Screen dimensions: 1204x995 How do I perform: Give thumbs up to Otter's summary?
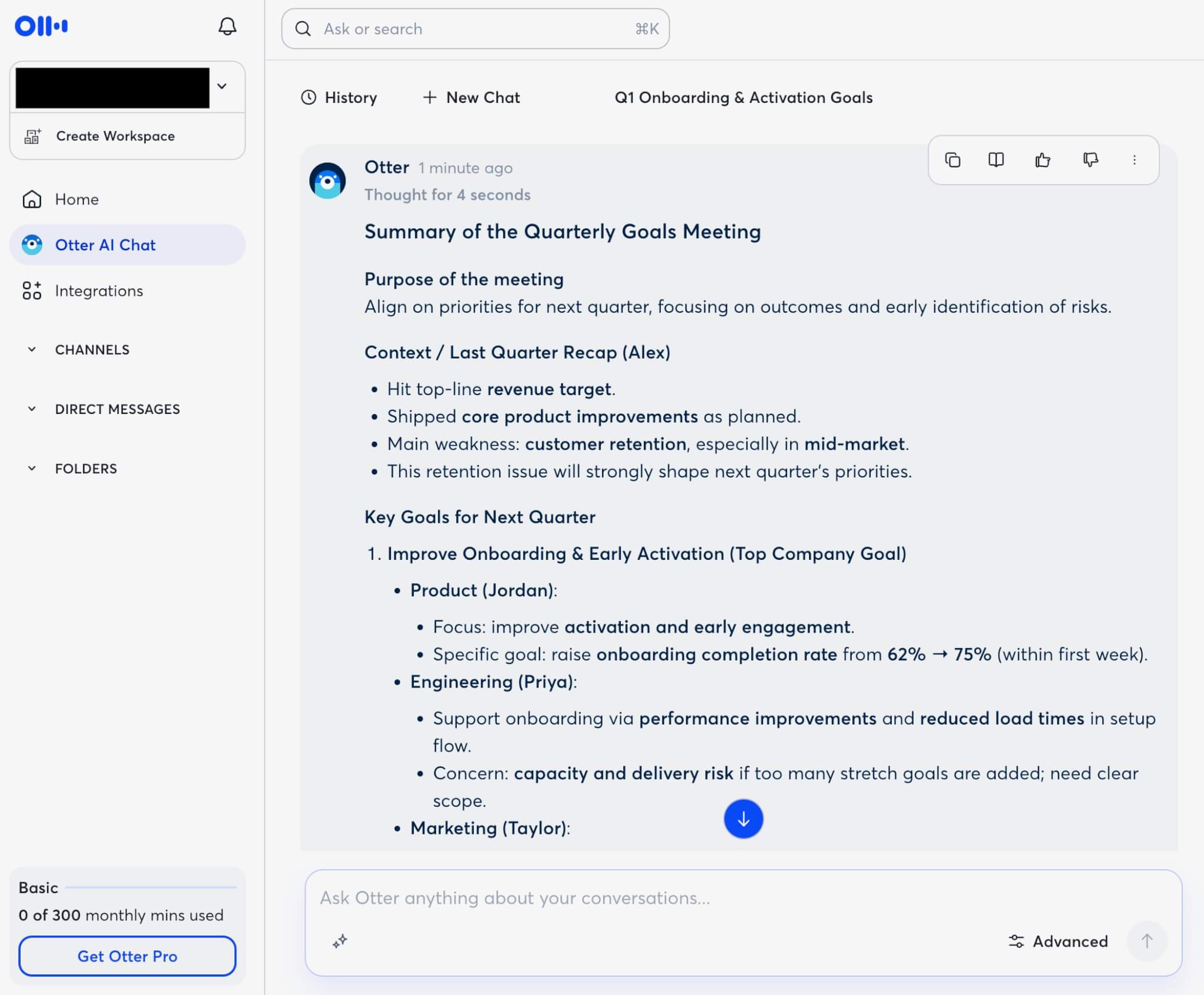(x=1042, y=160)
